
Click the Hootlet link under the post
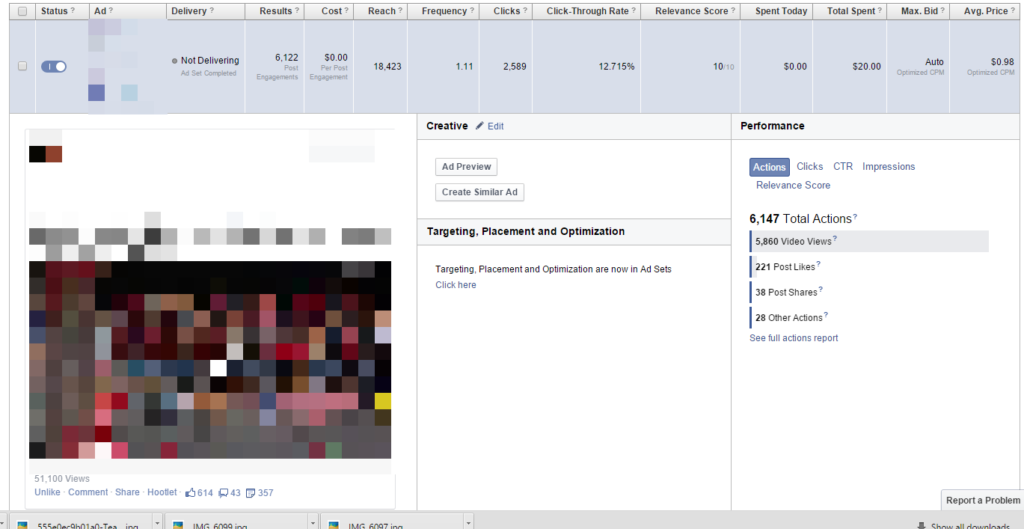pyautogui.click(x=162, y=492)
